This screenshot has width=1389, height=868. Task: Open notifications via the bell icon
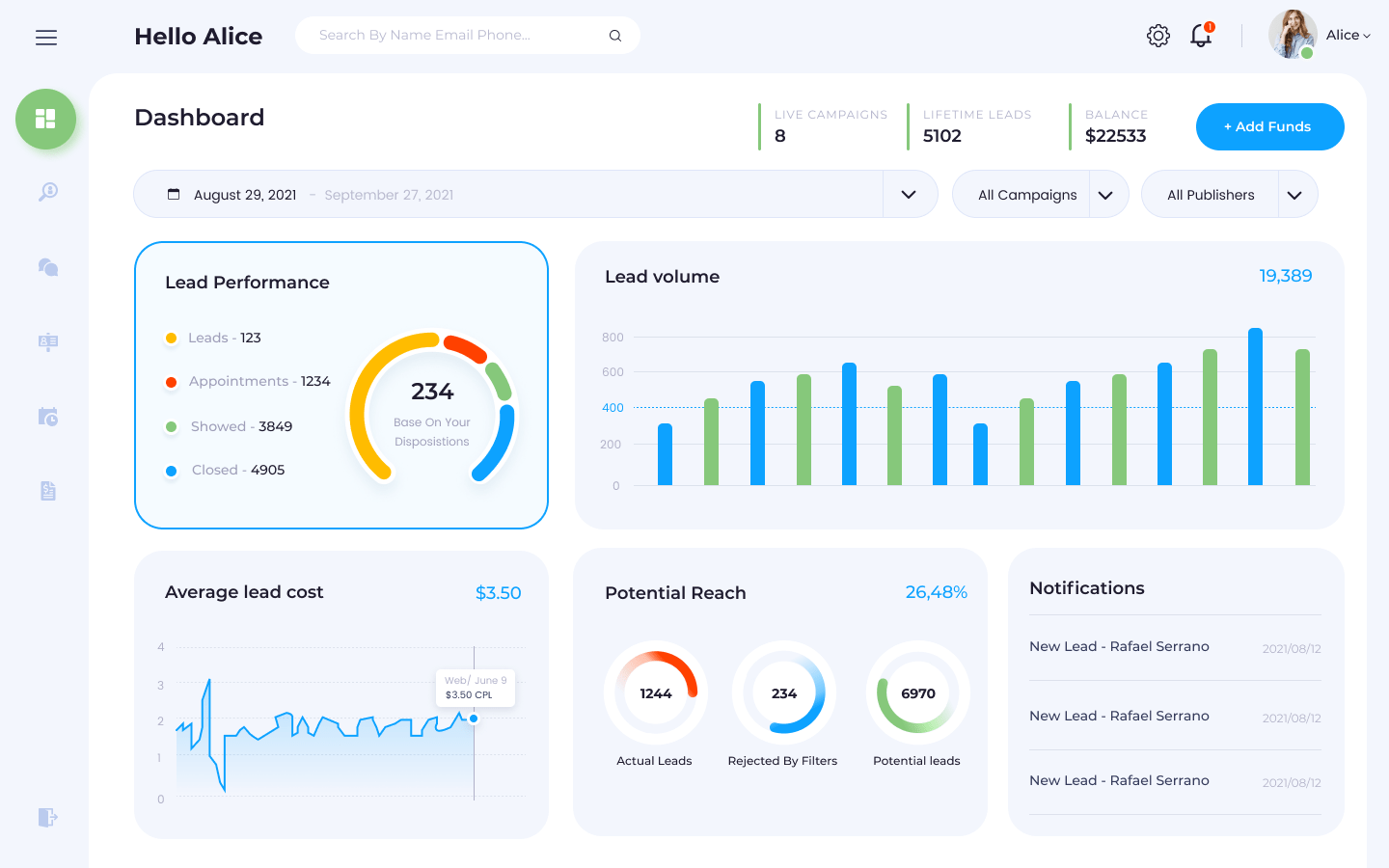(x=1201, y=36)
